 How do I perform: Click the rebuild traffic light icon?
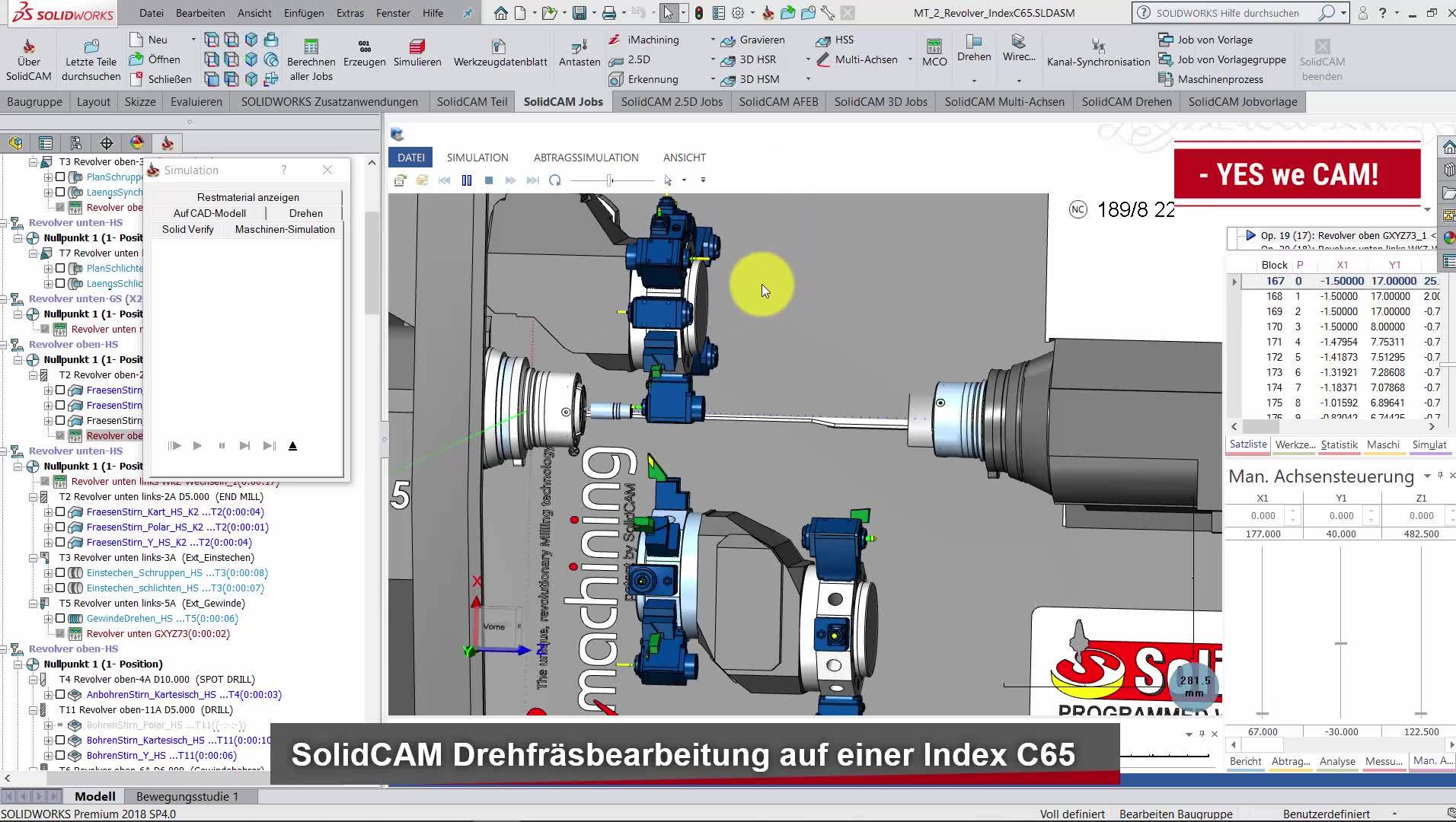click(x=698, y=13)
